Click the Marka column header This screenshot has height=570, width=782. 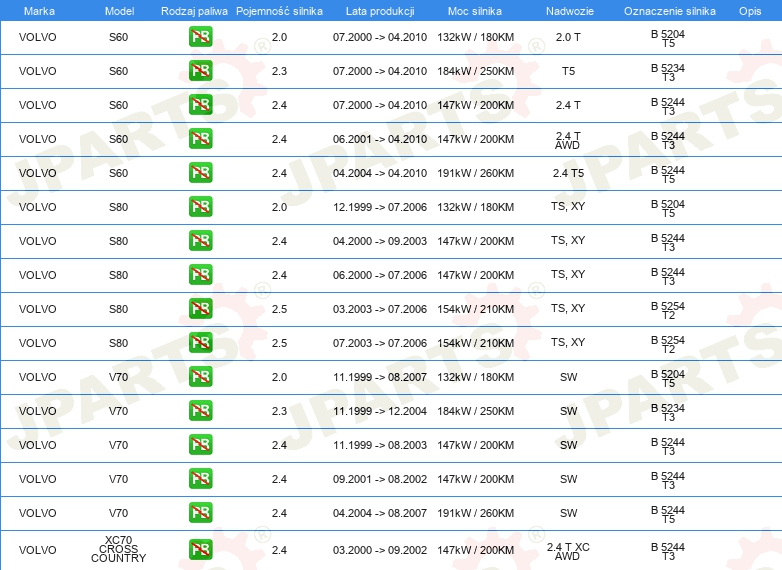tap(39, 11)
